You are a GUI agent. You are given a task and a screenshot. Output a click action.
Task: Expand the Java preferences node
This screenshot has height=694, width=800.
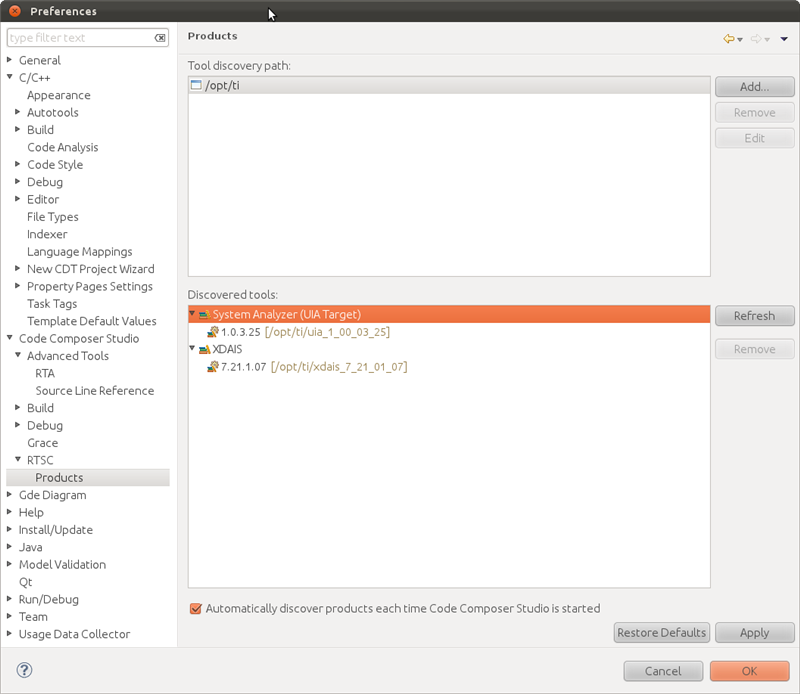(x=9, y=546)
